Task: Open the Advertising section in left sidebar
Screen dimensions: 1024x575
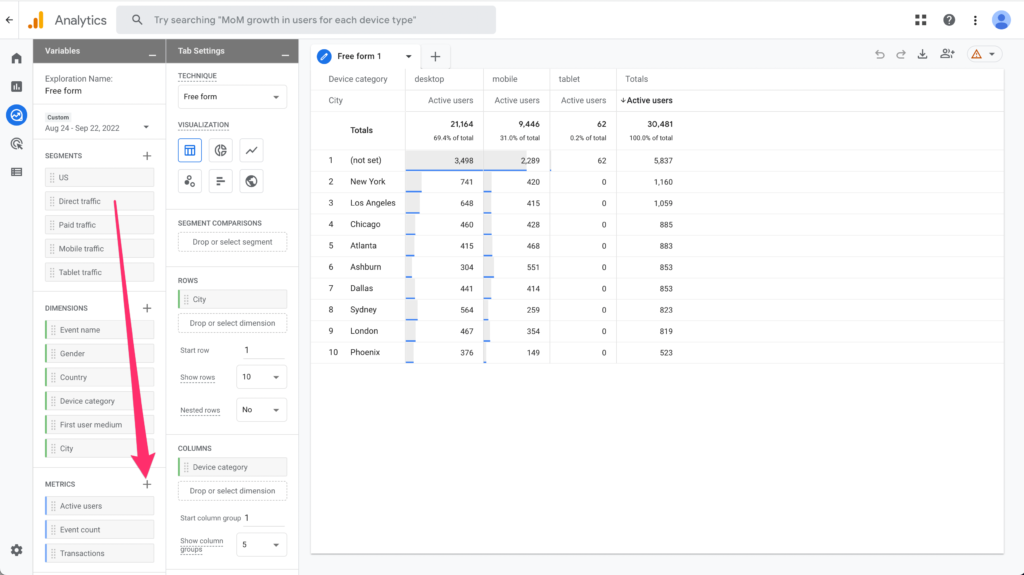Action: tap(16, 143)
